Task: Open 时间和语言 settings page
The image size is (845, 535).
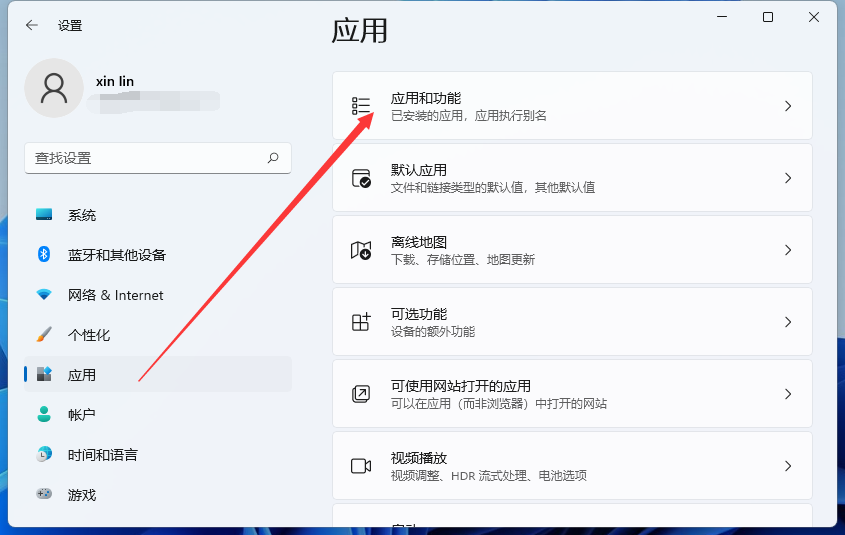Action: click(102, 455)
